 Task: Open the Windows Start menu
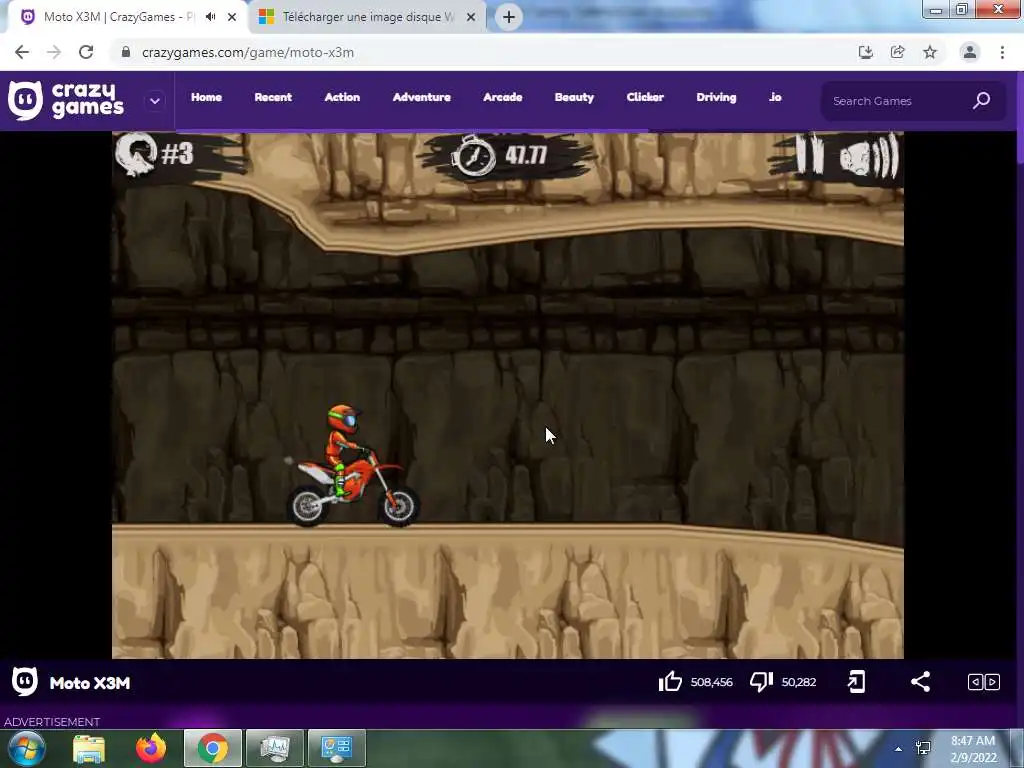point(26,748)
